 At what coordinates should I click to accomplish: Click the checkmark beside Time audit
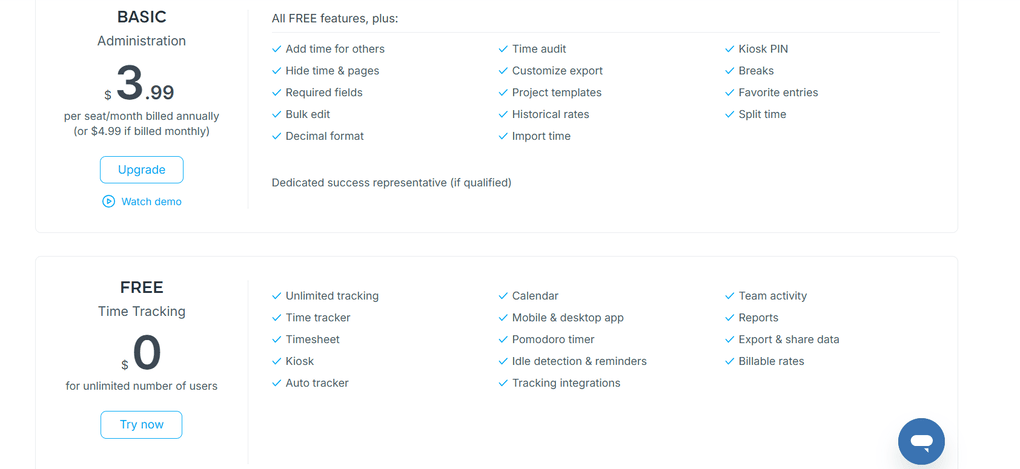503,49
